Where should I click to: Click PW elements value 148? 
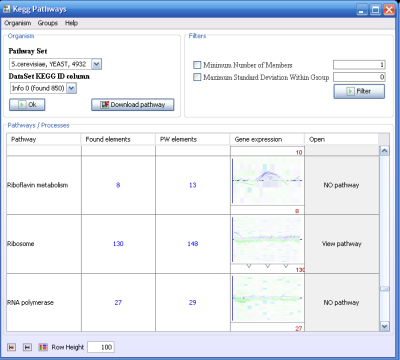click(x=193, y=244)
